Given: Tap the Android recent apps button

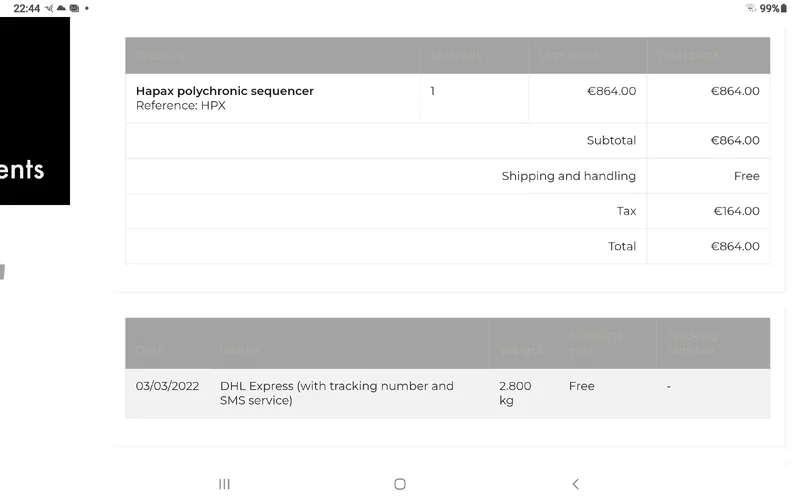Looking at the screenshot, I should [224, 484].
